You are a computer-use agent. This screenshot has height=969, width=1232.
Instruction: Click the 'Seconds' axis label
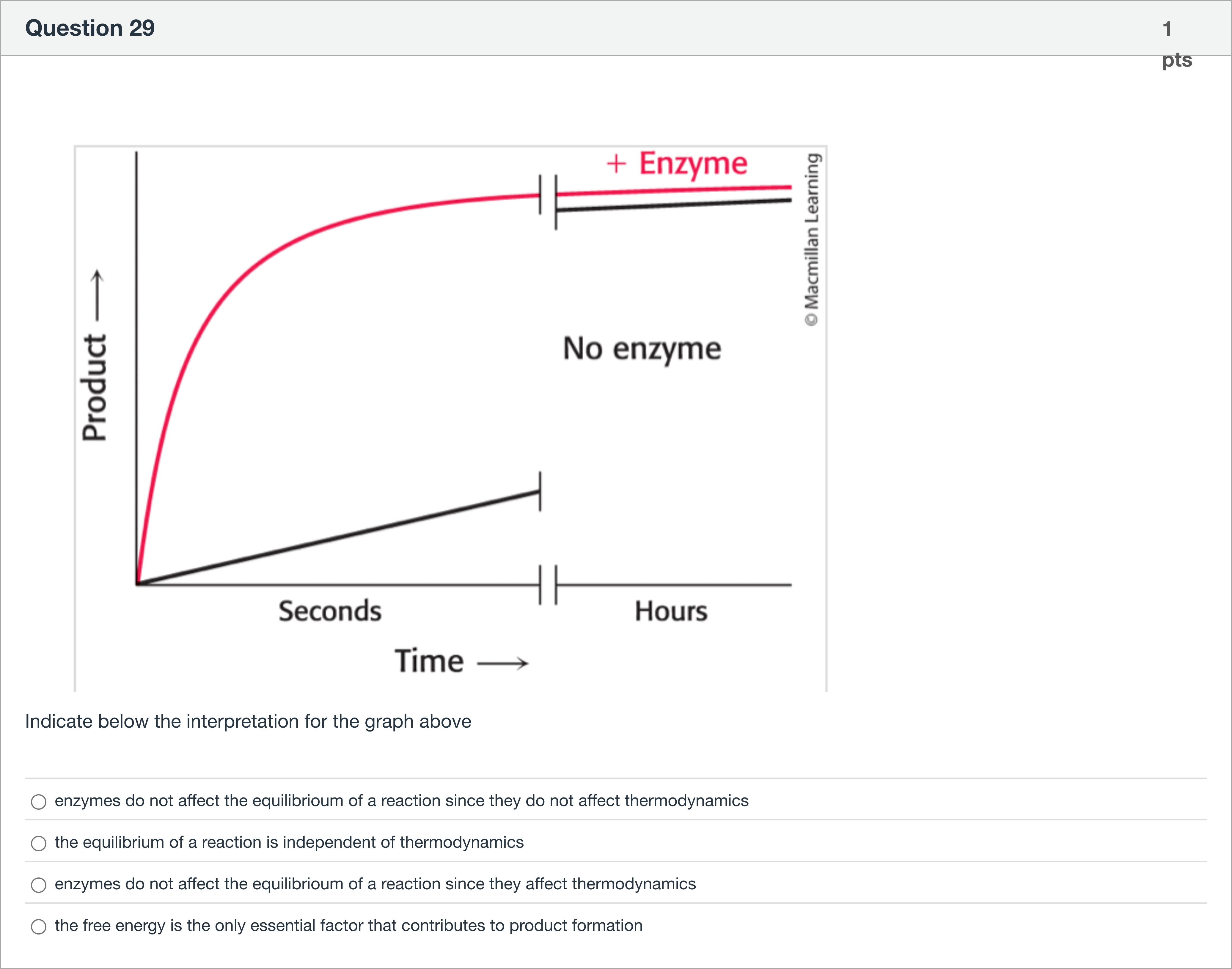pyautogui.click(x=330, y=612)
